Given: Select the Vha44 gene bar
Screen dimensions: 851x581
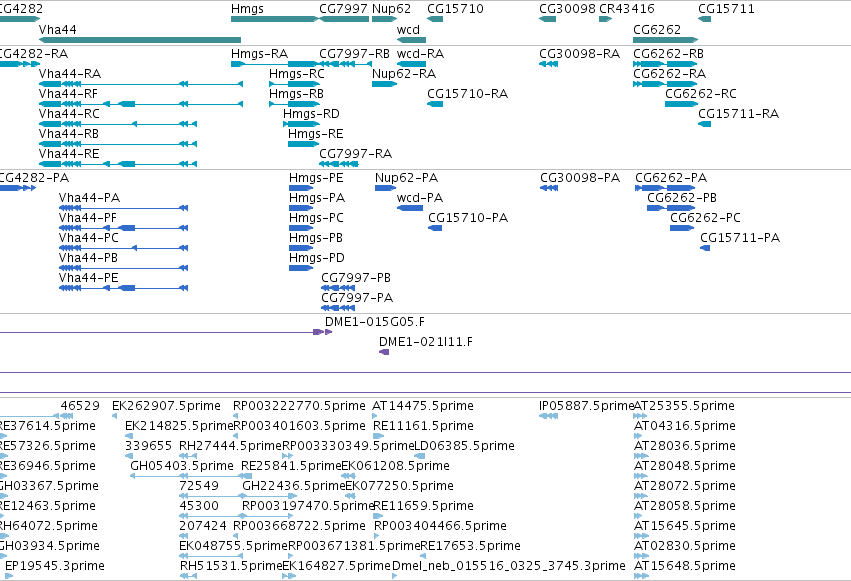Looking at the screenshot, I should click(140, 40).
